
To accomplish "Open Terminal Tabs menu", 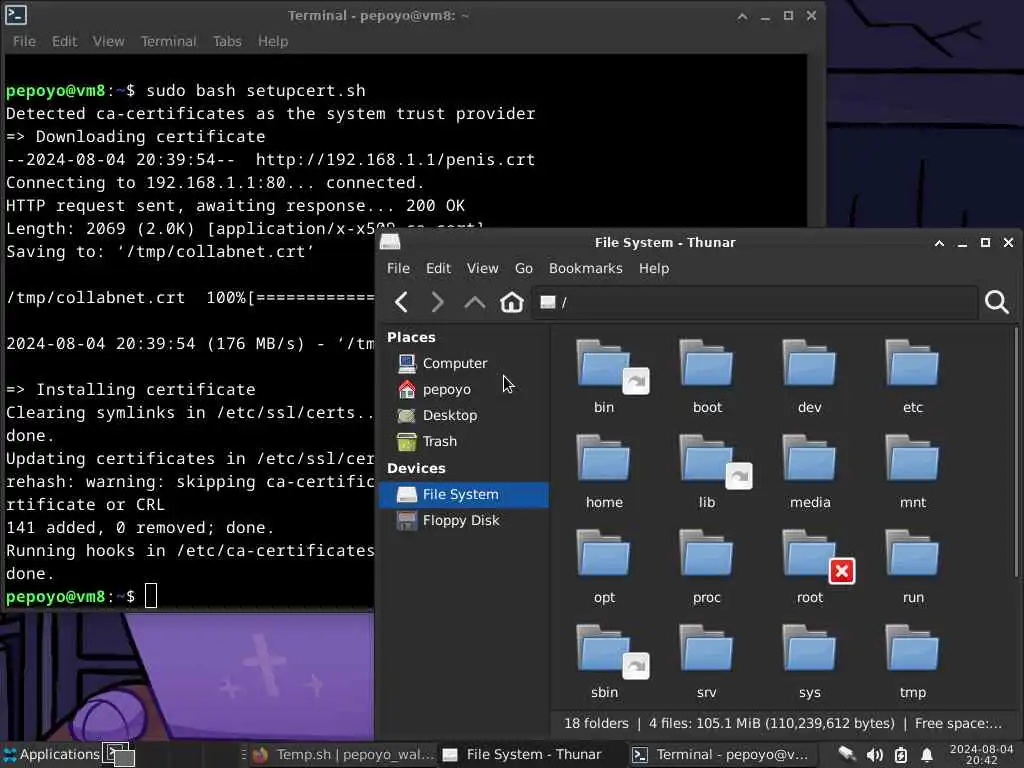I will pos(227,41).
